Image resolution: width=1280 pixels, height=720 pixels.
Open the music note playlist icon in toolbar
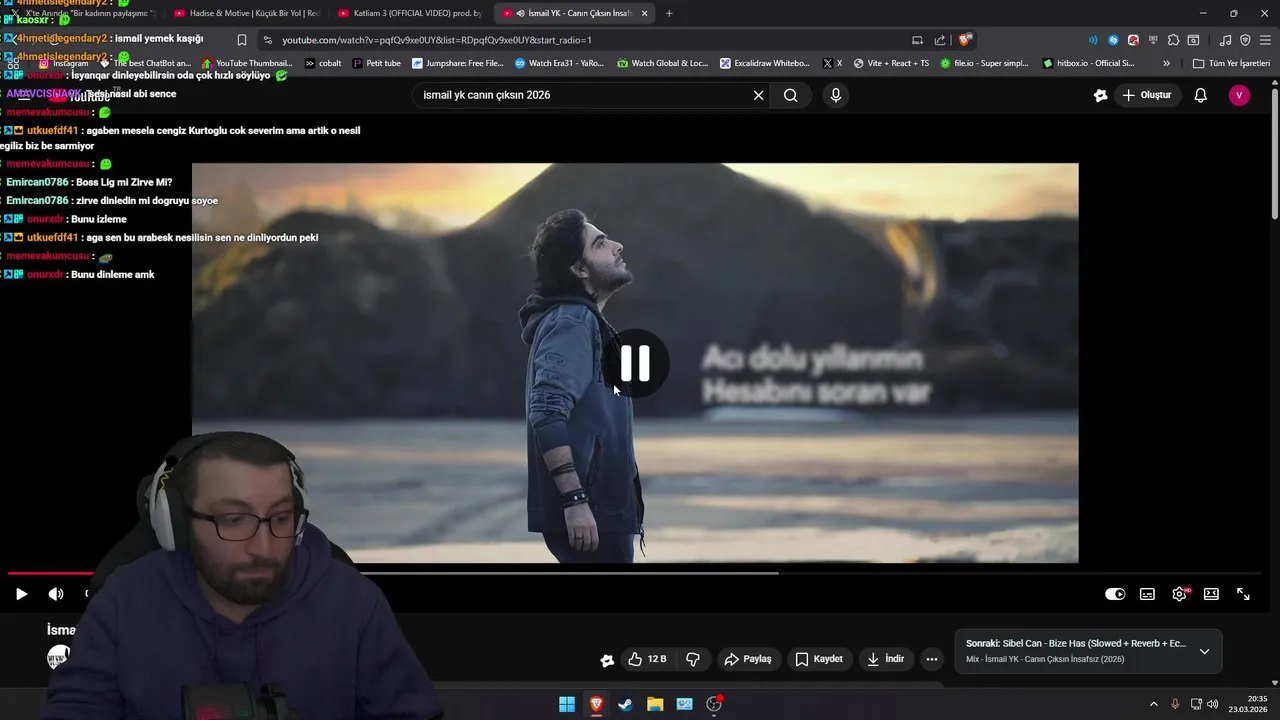click(1225, 40)
